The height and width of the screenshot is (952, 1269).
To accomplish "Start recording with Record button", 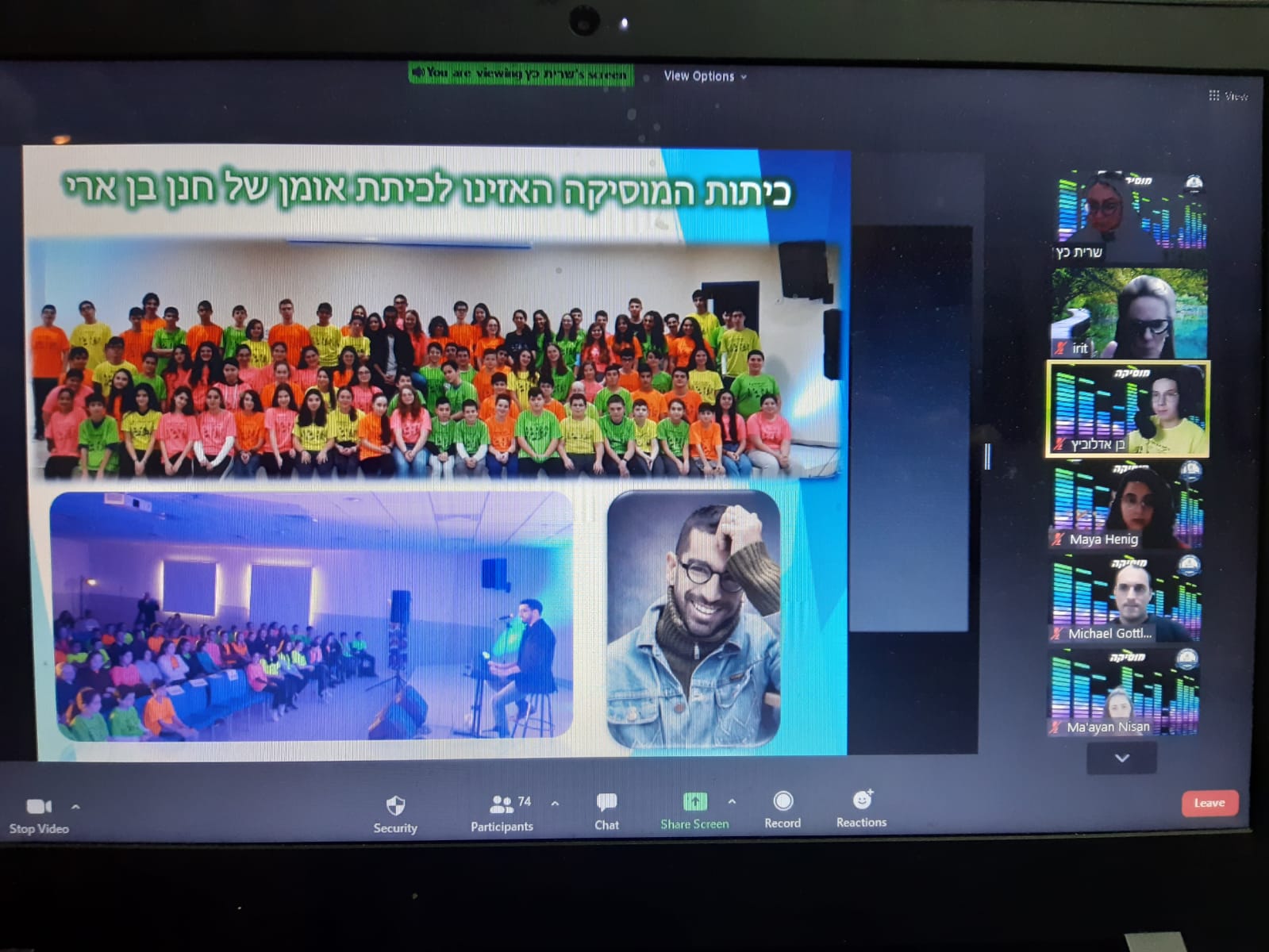I will [x=783, y=810].
